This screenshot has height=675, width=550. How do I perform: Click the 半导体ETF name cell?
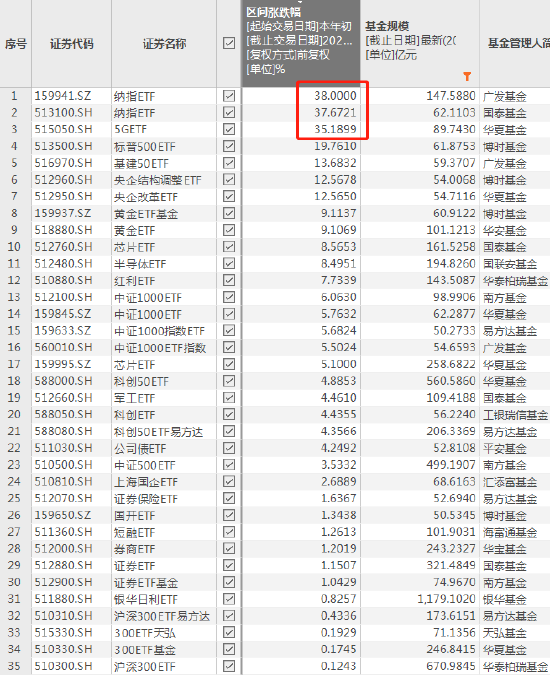click(x=140, y=264)
